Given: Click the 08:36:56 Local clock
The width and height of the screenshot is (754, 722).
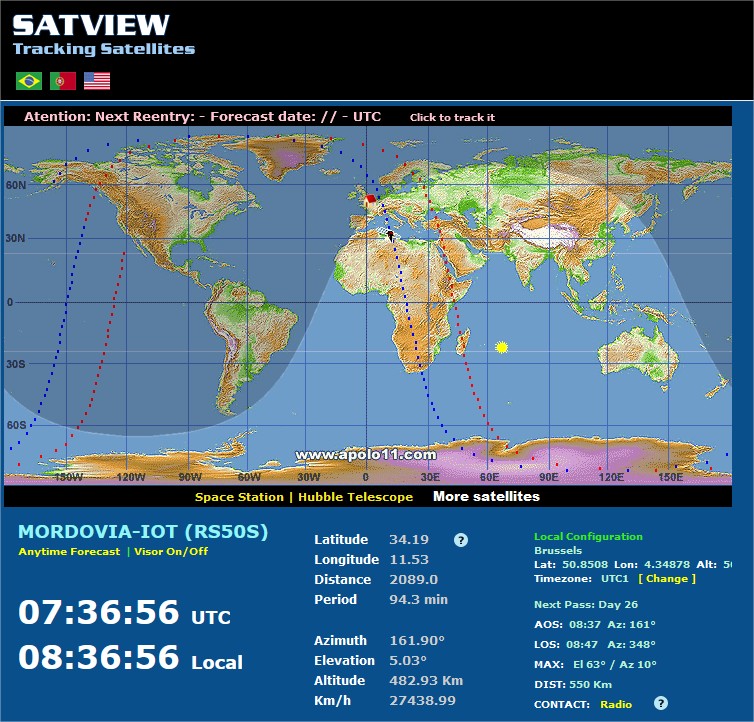Looking at the screenshot, I should click(130, 658).
